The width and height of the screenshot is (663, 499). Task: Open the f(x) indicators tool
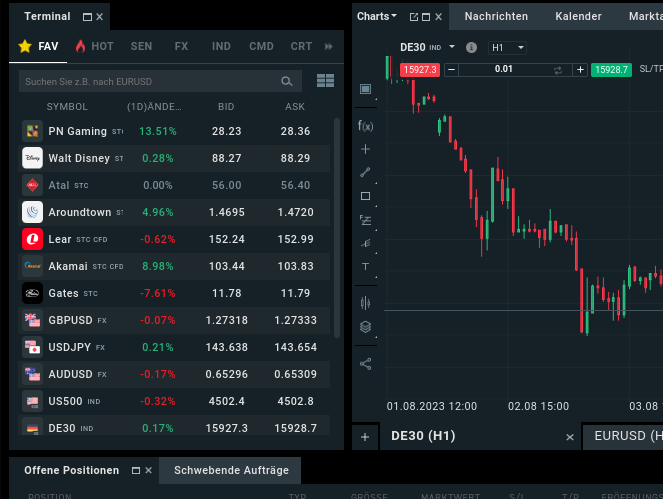coord(365,126)
